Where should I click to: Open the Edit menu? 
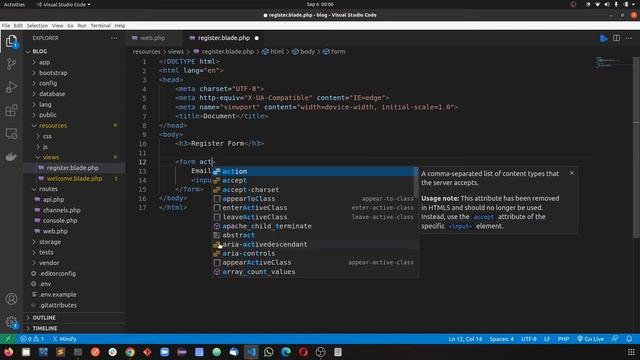pos(18,25)
